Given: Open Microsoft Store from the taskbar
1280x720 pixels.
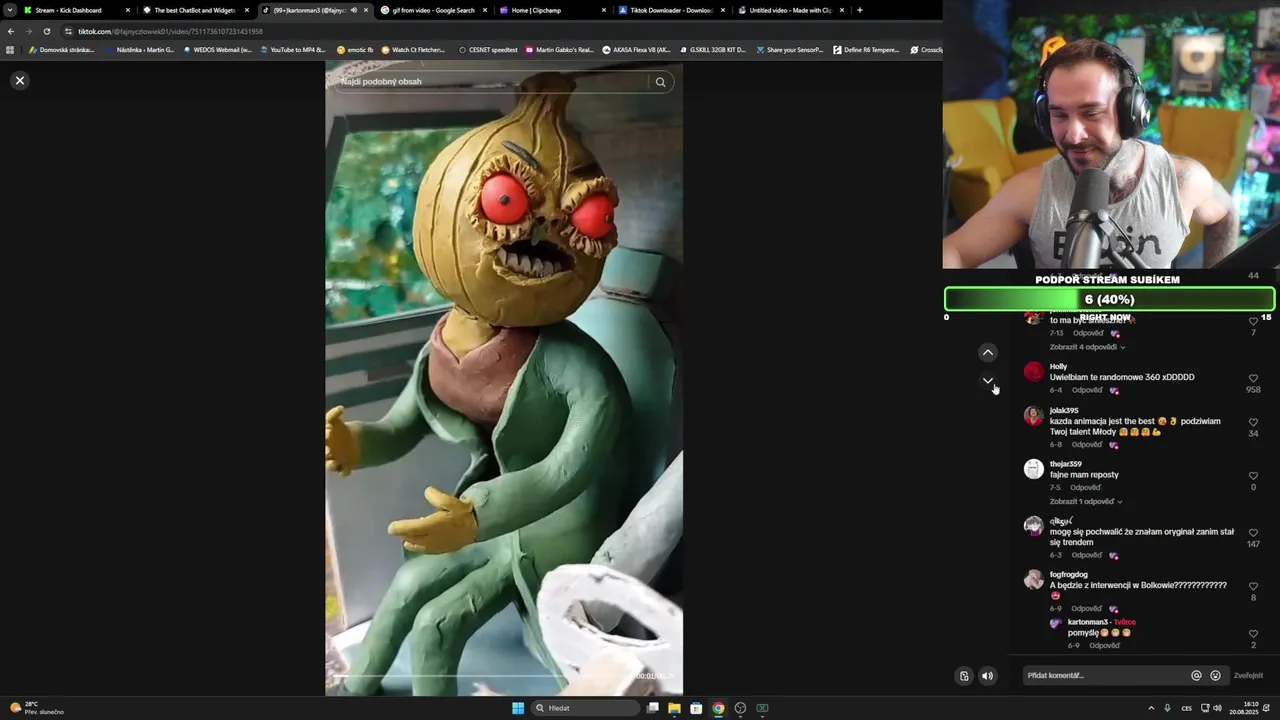Looking at the screenshot, I should point(696,708).
